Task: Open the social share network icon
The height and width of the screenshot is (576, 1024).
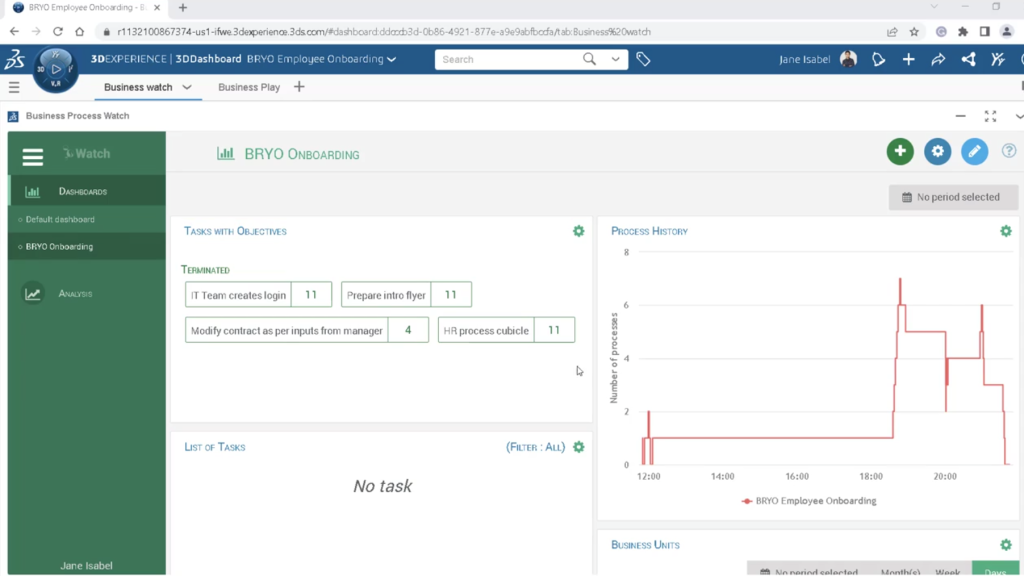Action: tap(968, 59)
